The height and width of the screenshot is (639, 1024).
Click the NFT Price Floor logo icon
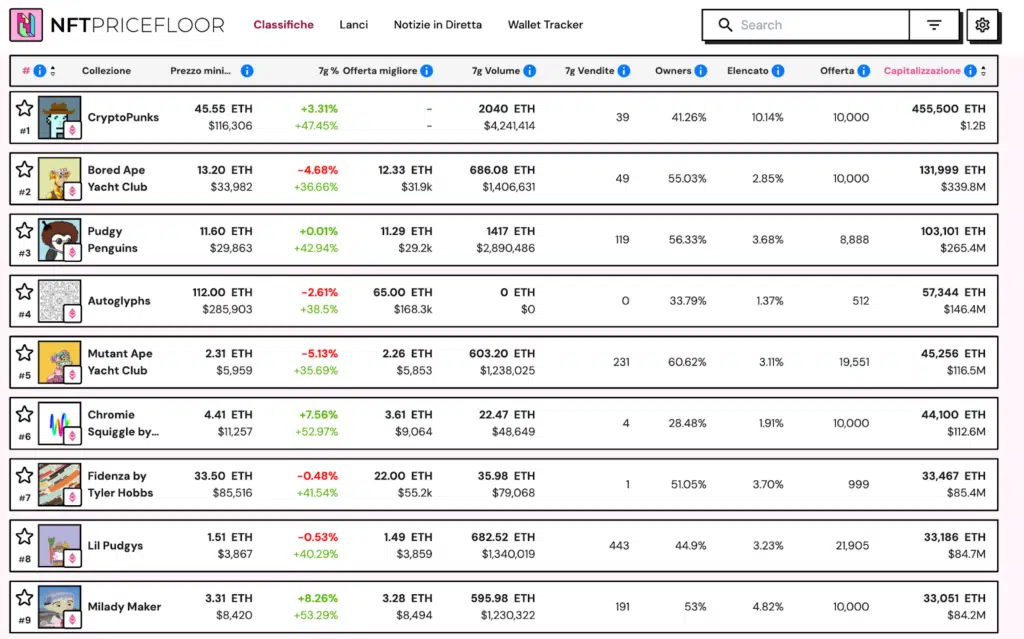coord(26,25)
